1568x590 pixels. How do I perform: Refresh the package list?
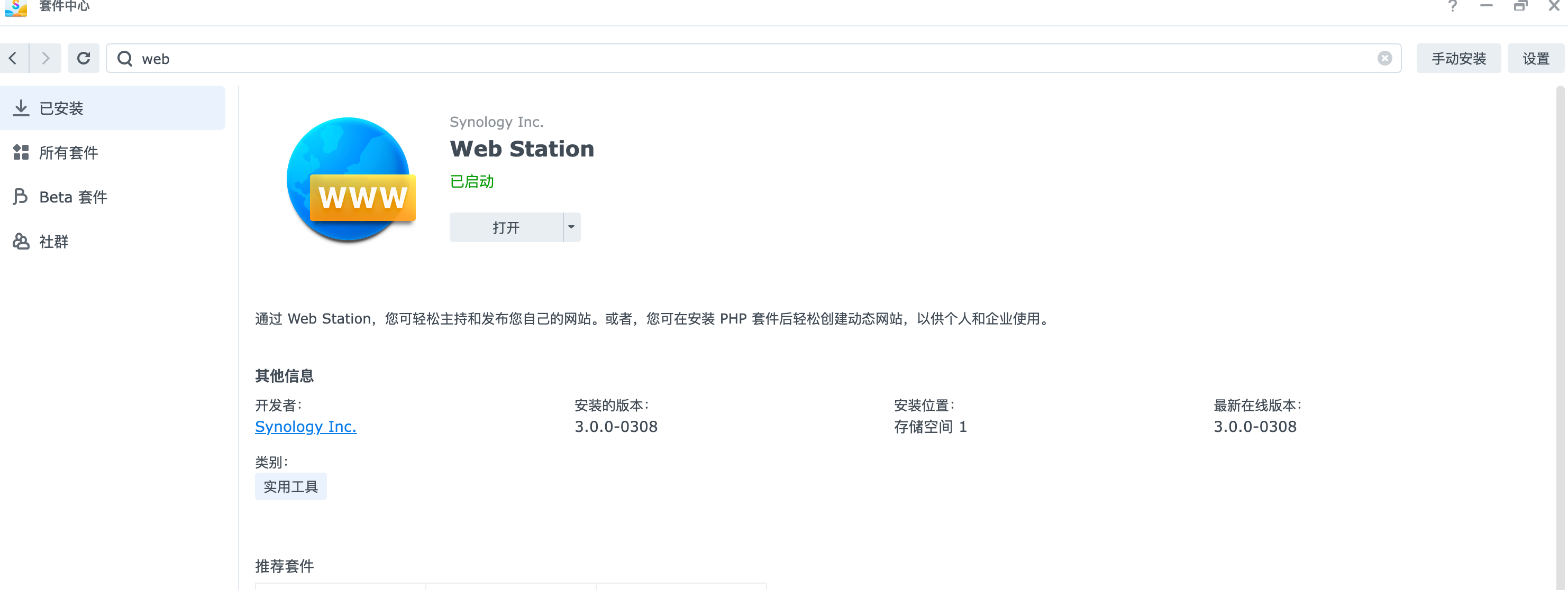[x=84, y=58]
